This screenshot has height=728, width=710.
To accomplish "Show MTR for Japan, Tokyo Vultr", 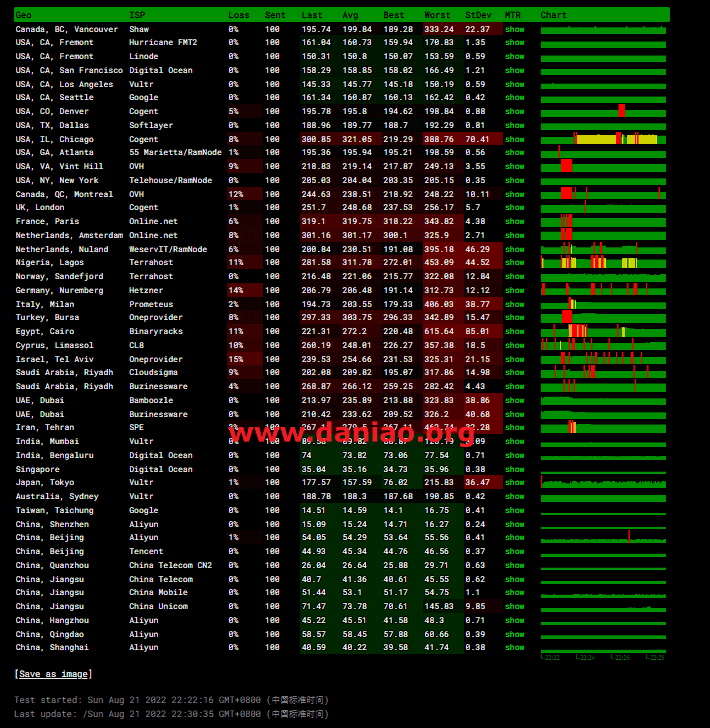I will pyautogui.click(x=515, y=482).
